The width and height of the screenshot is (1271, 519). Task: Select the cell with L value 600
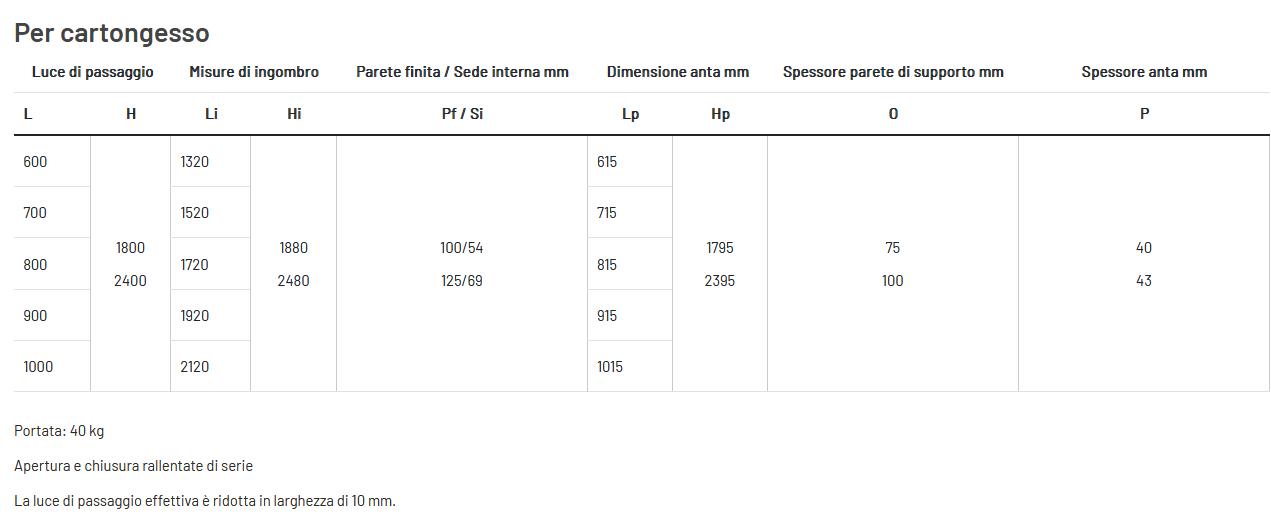pos(52,161)
